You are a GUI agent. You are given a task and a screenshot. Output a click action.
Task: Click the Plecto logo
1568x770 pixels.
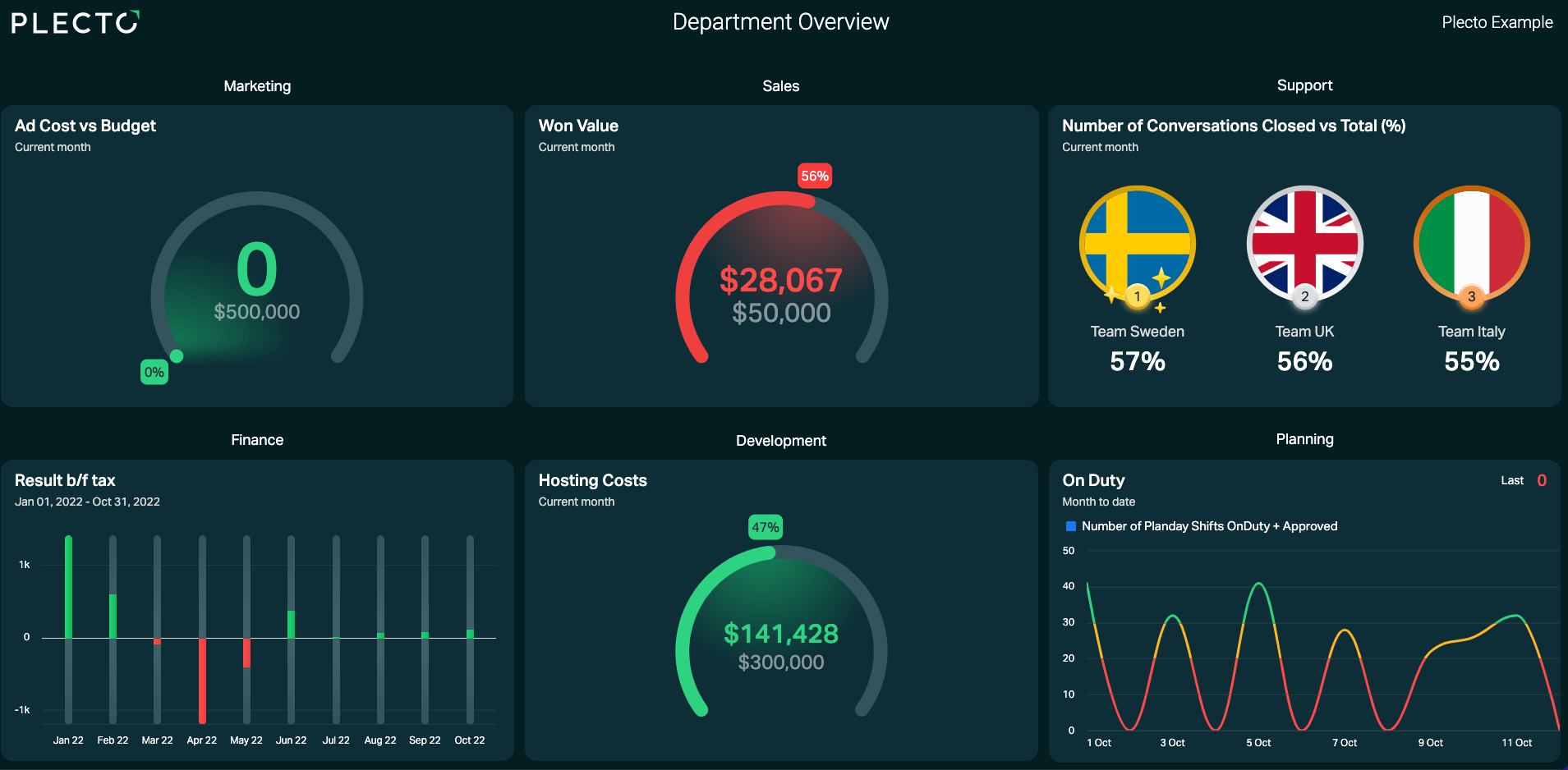76,22
